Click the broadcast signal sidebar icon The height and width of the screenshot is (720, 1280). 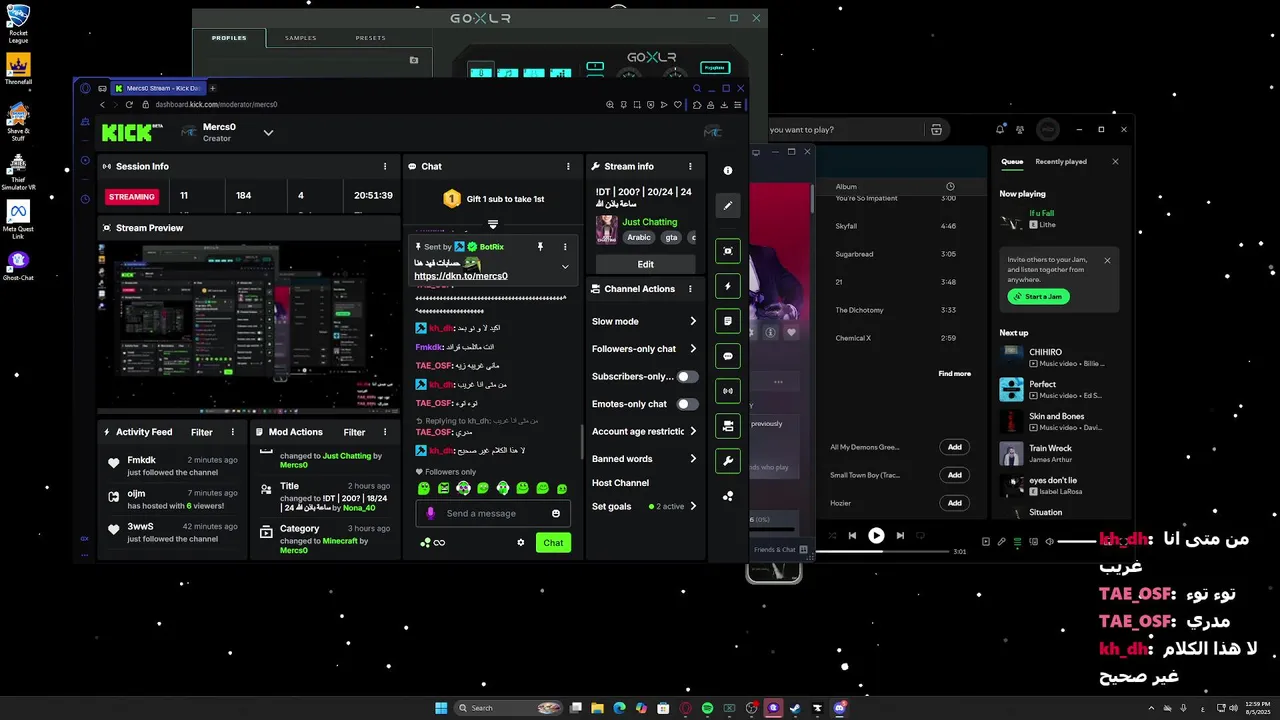tap(728, 391)
